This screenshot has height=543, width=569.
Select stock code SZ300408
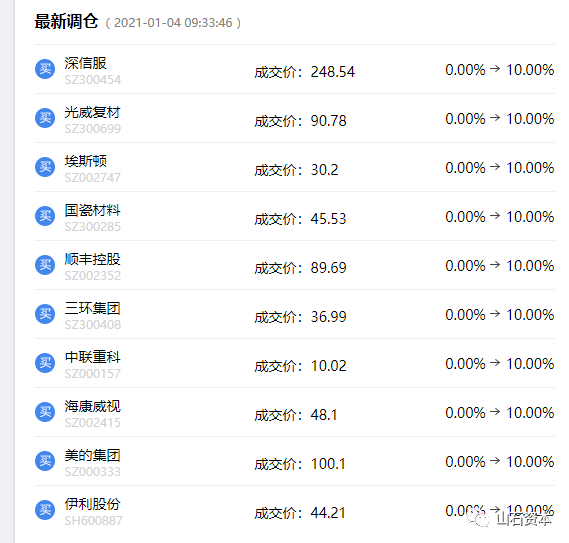tap(93, 325)
